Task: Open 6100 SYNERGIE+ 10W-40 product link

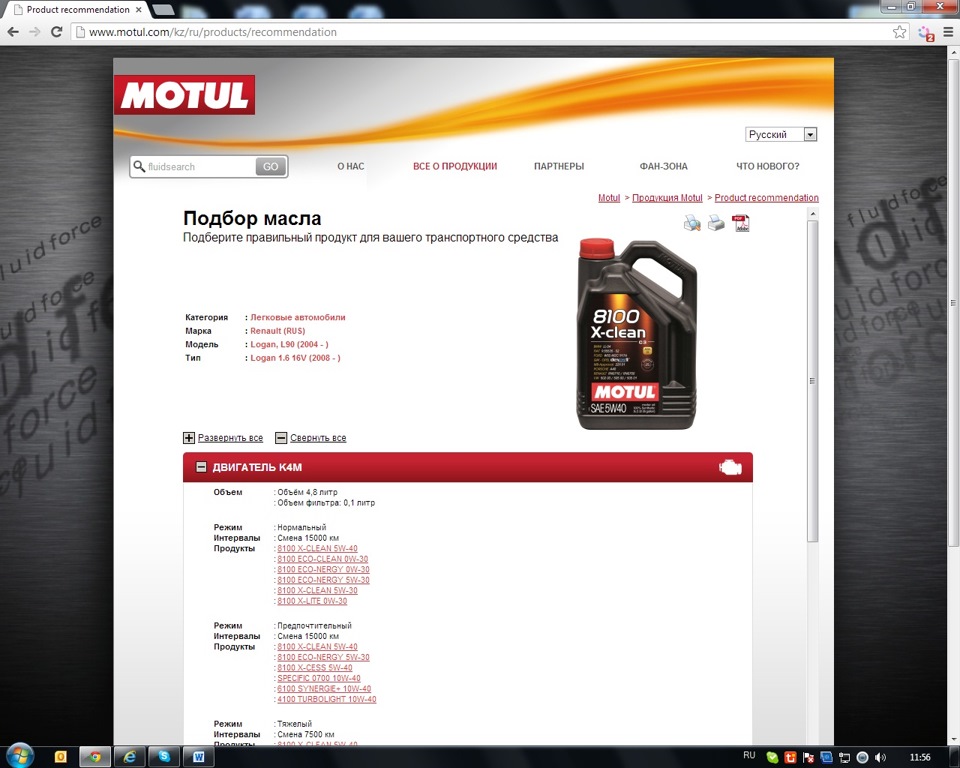Action: [x=324, y=688]
